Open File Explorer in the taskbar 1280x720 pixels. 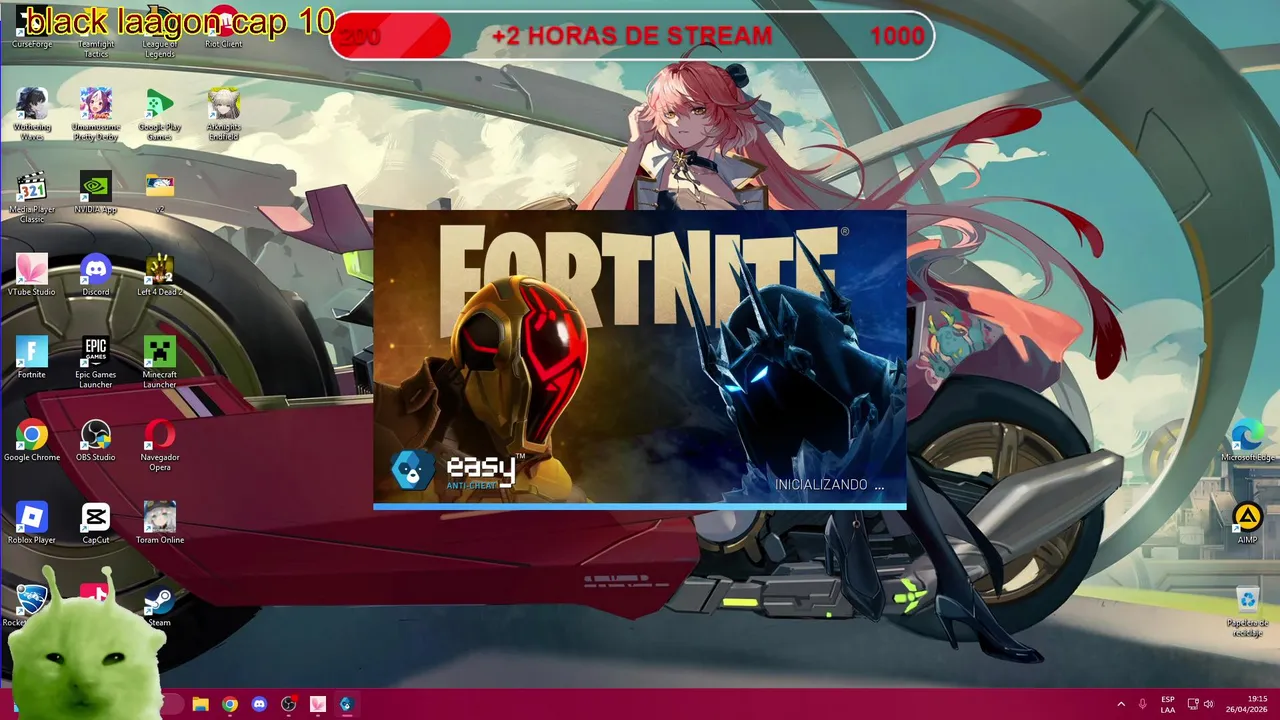point(200,704)
